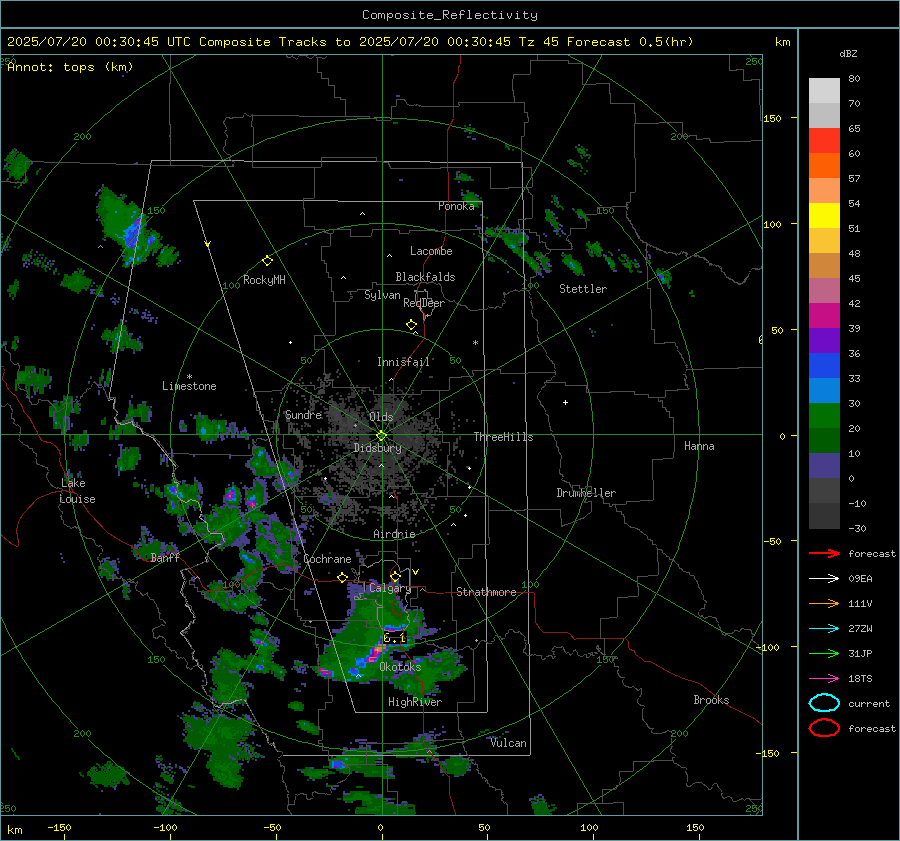Pick the magenta 39–42 dBZ swatch
The width and height of the screenshot is (900, 841).
824,316
